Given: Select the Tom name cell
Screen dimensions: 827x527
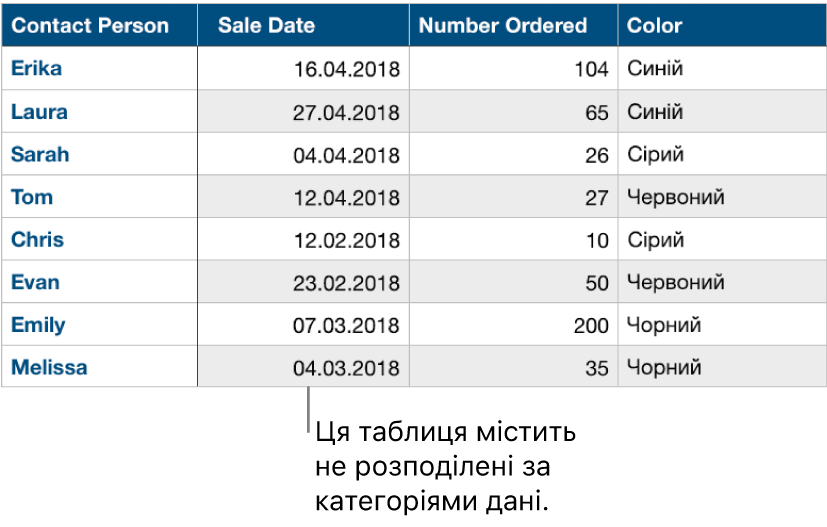Looking at the screenshot, I should click(32, 197).
